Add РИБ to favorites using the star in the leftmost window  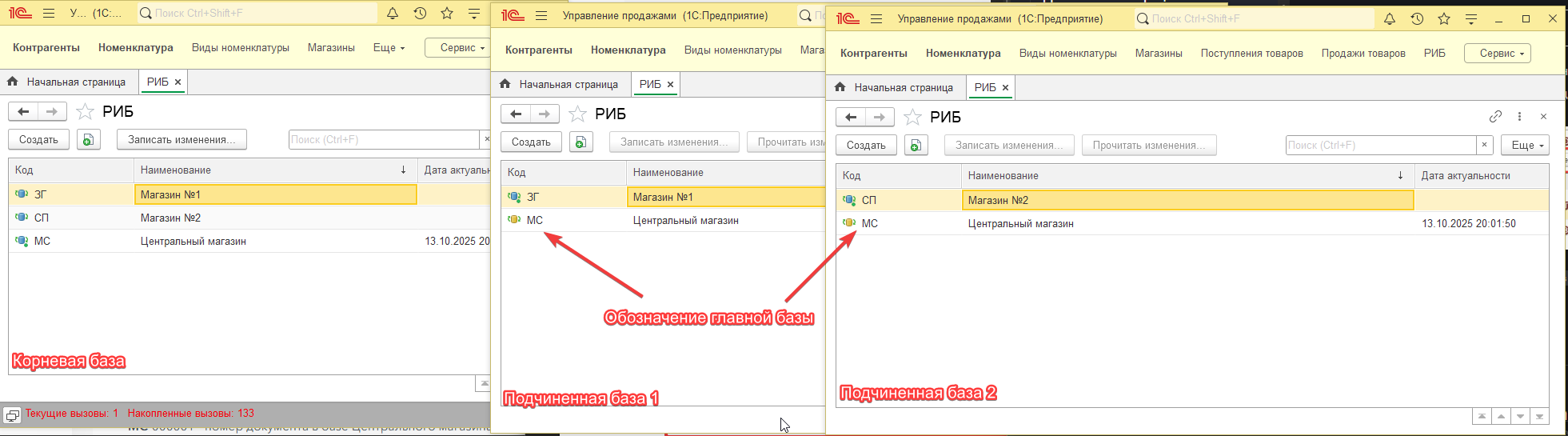tap(85, 112)
